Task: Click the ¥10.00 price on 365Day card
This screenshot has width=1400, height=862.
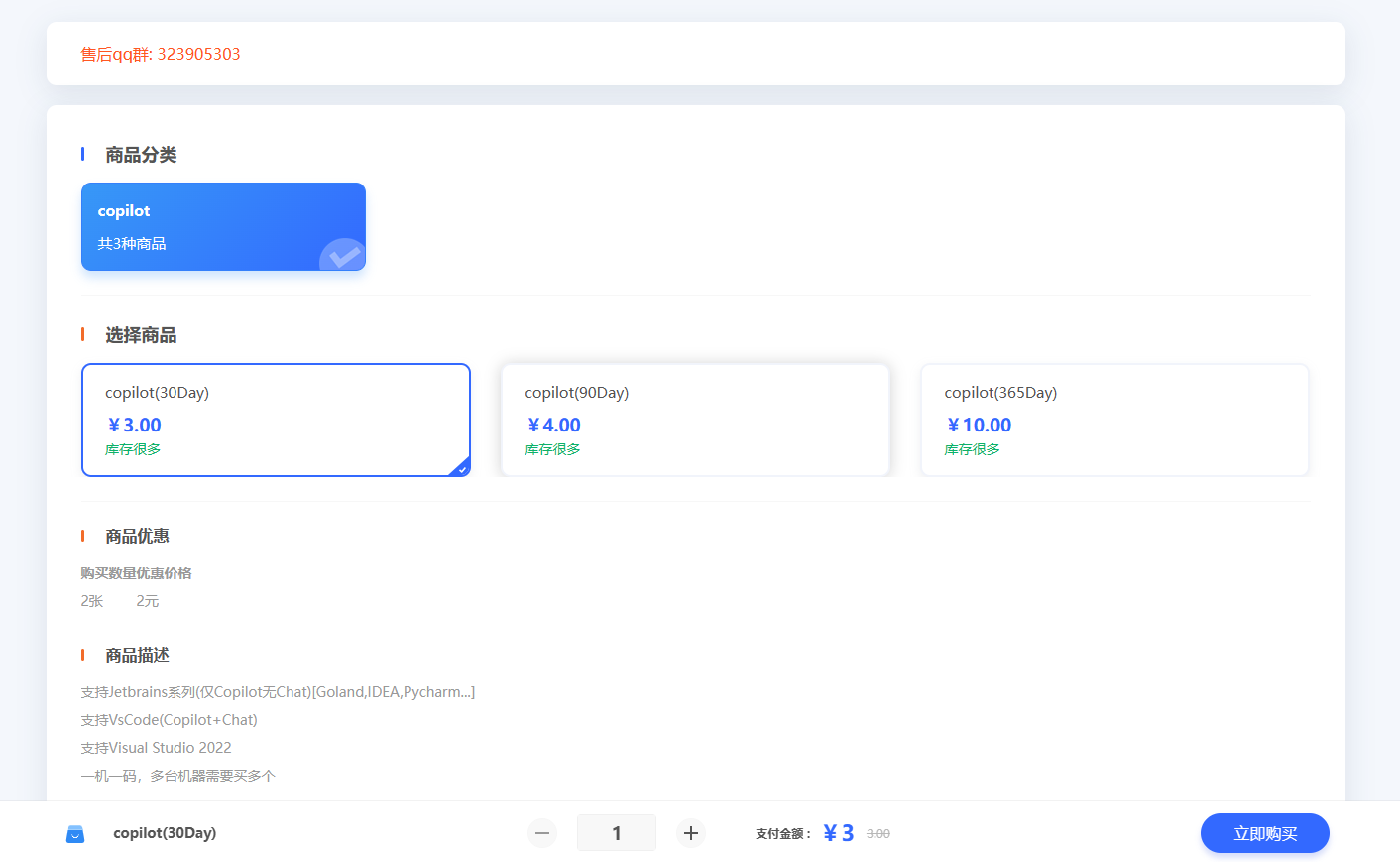Action: click(979, 425)
